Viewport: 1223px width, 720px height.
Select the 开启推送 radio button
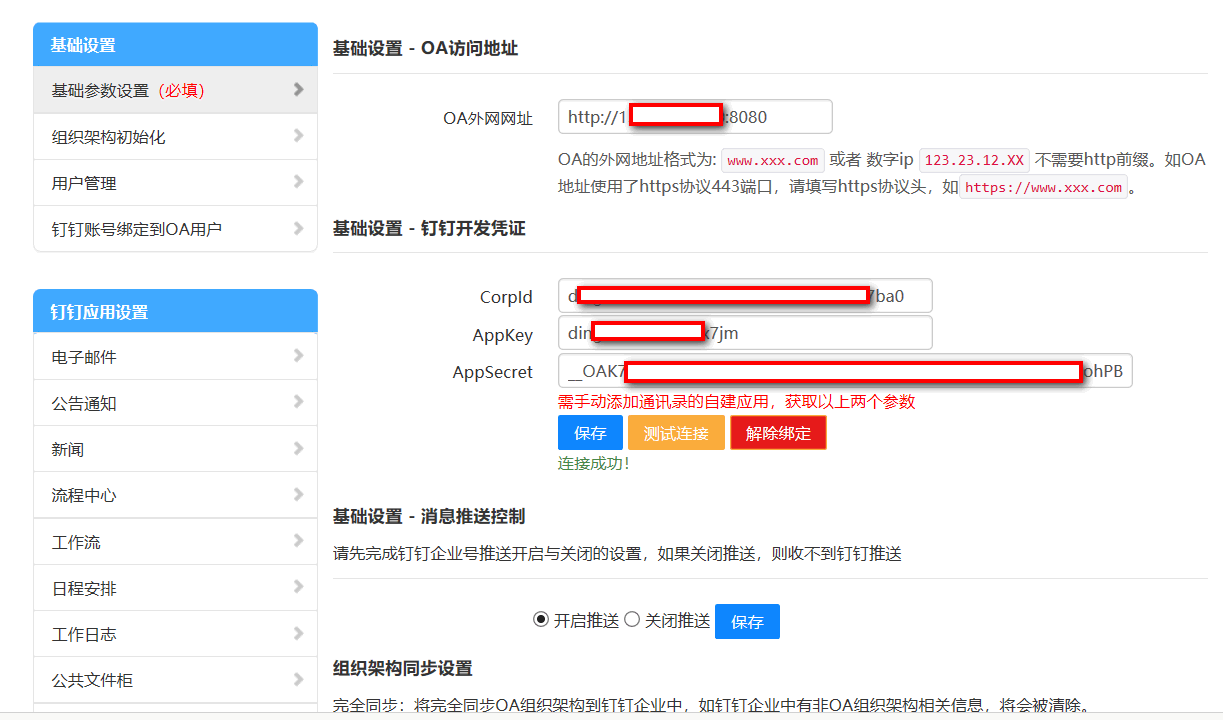coord(541,620)
